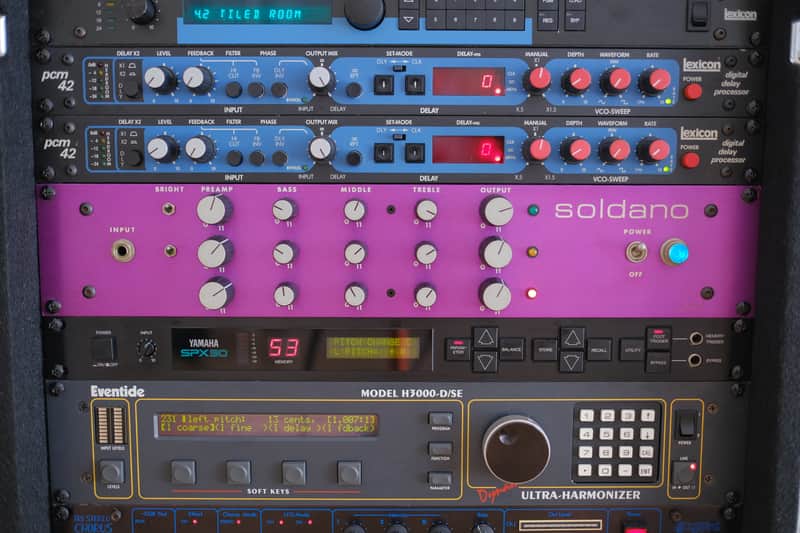The width and height of the screenshot is (800, 533).
Task: Push the Store button on the SPX90
Action: pyautogui.click(x=545, y=350)
